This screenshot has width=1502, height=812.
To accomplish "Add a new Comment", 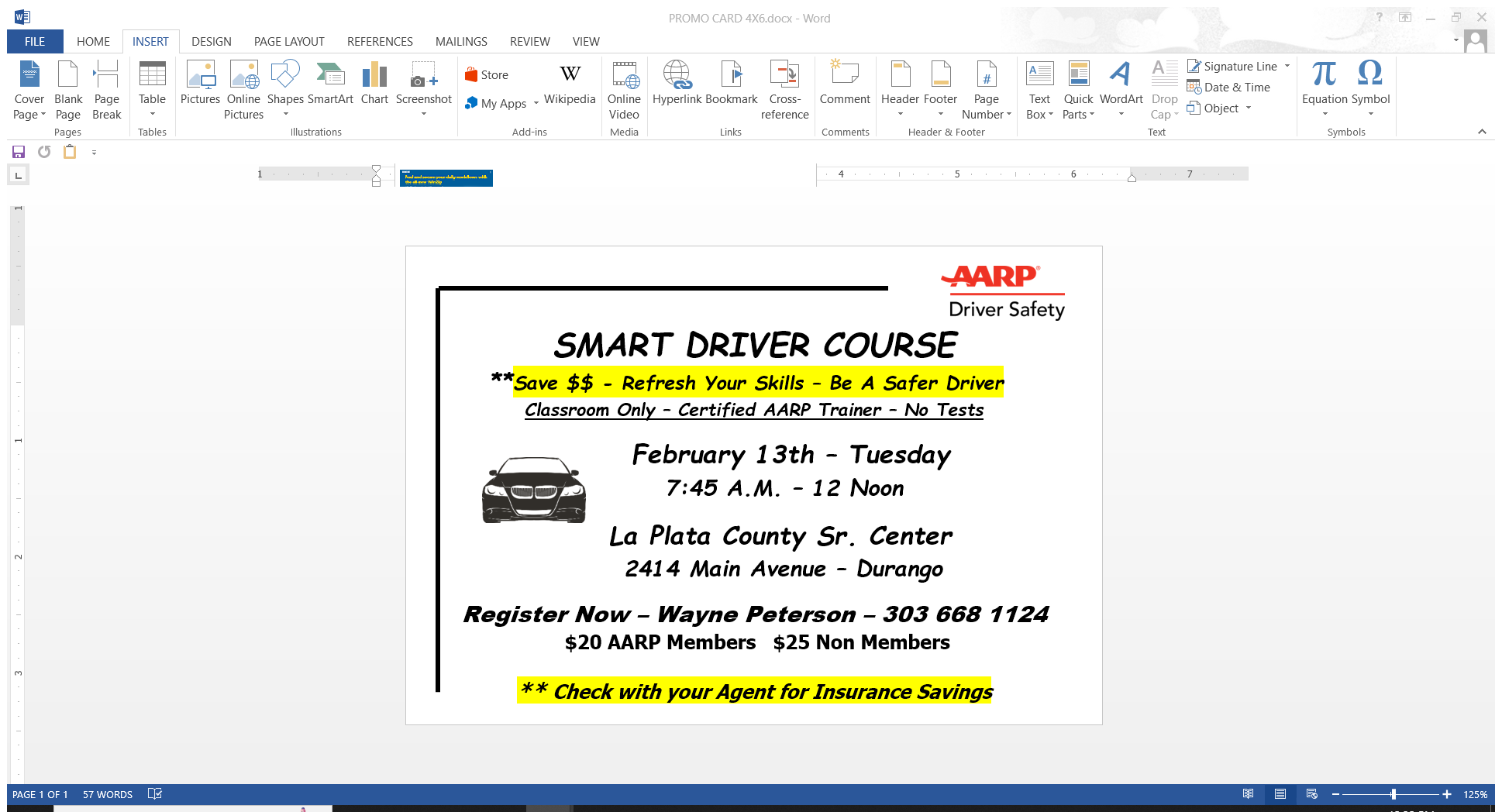I will (845, 82).
